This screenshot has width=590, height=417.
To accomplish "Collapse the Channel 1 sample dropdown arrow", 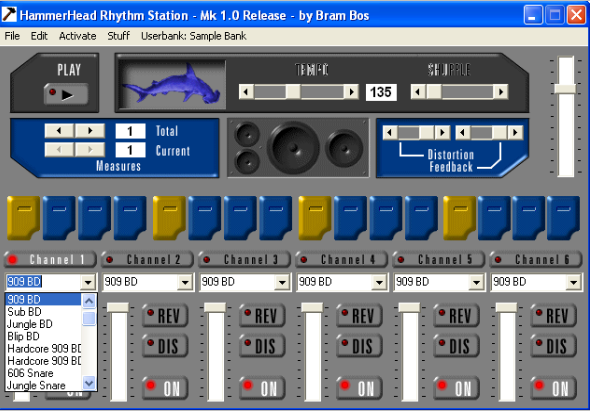I will coord(88,282).
